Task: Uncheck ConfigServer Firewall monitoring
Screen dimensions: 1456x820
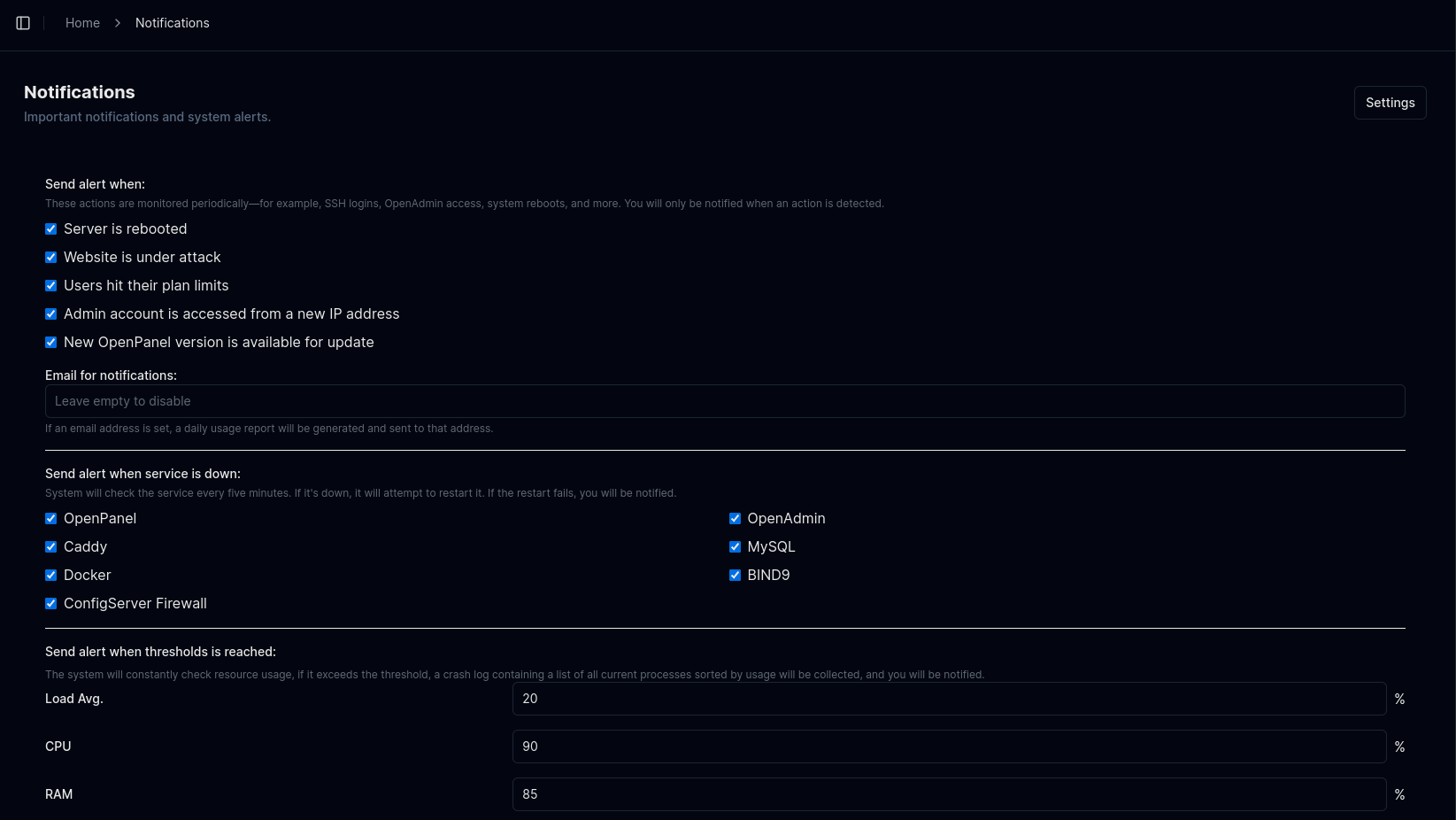Action: (x=50, y=603)
